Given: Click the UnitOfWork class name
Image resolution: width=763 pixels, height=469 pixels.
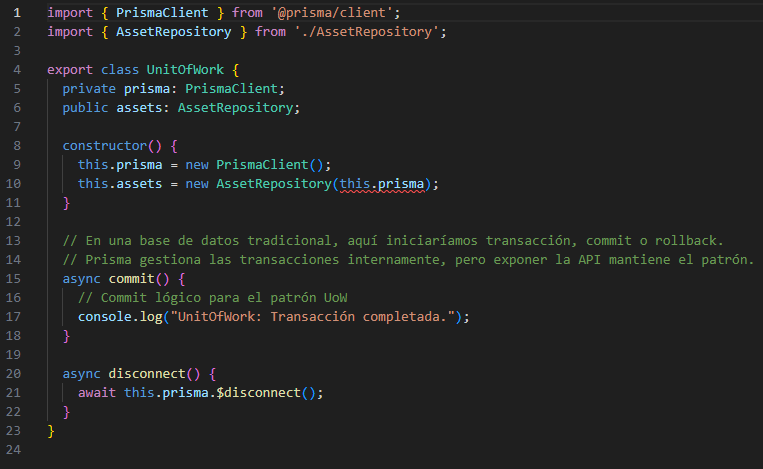Looking at the screenshot, I should click(x=185, y=70).
